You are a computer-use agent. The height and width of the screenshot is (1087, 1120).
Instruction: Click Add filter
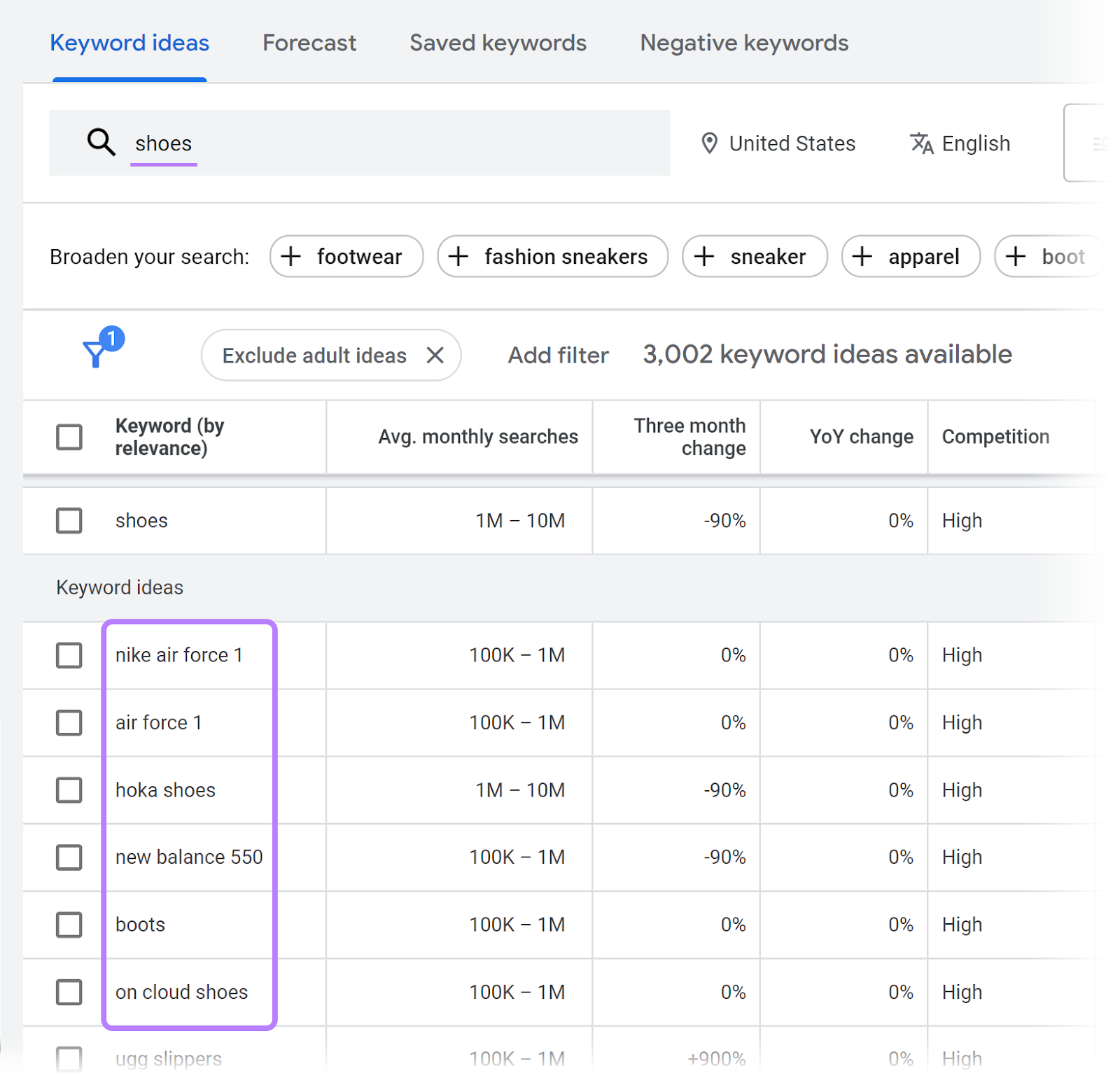coord(557,355)
